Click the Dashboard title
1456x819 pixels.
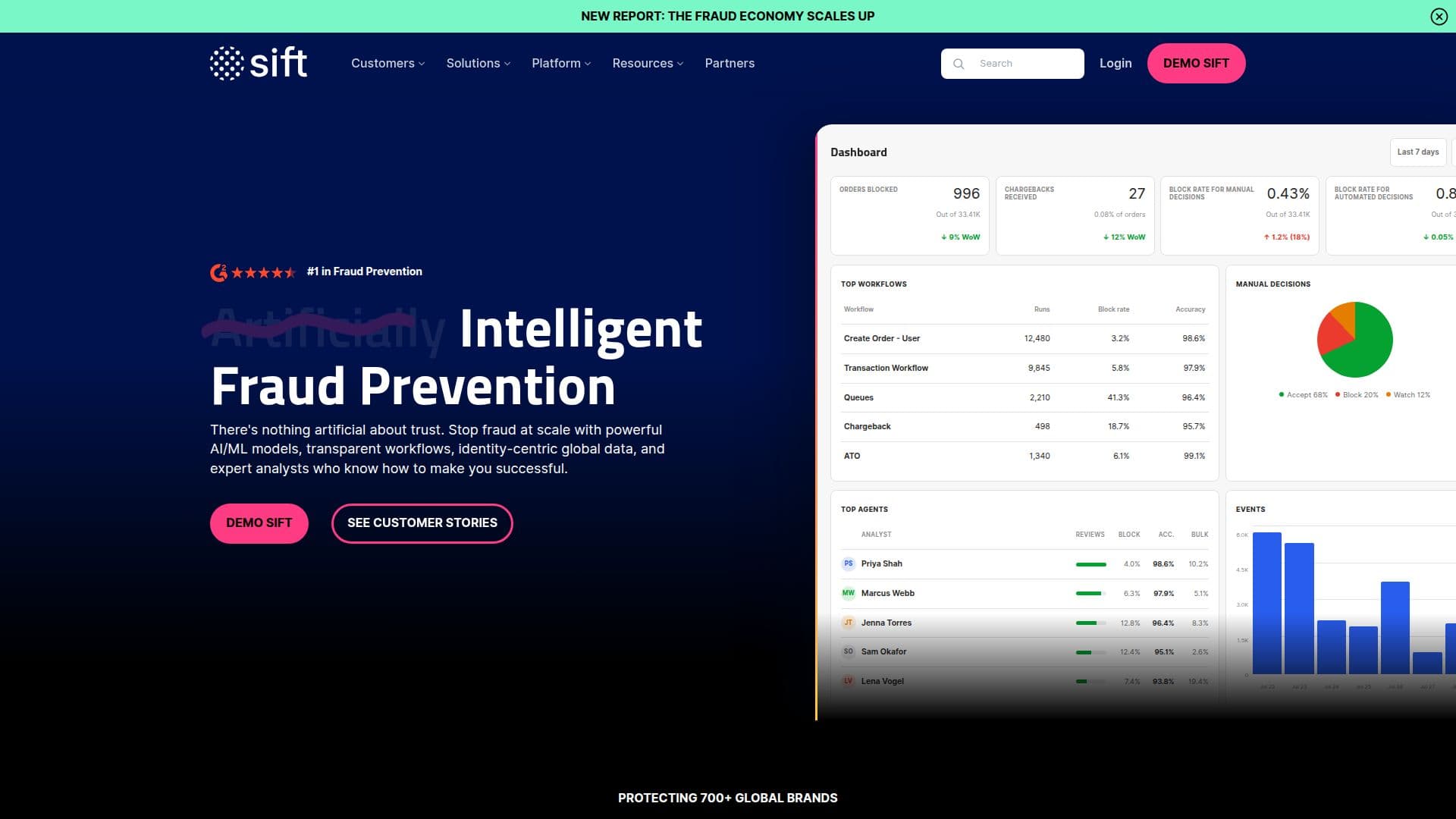click(858, 152)
